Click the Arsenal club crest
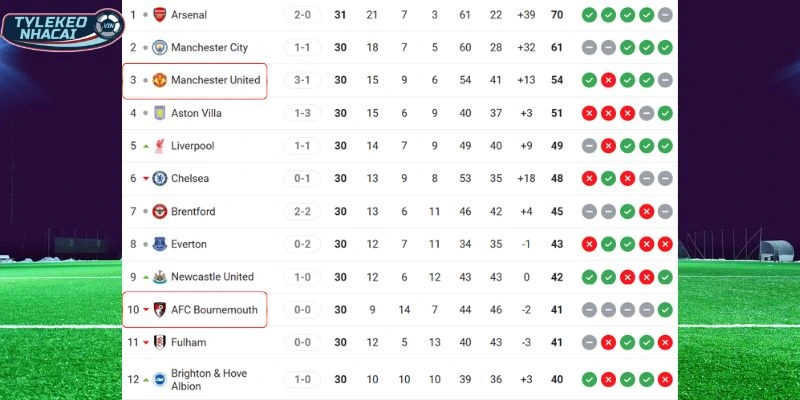The height and width of the screenshot is (400, 800). [159, 15]
